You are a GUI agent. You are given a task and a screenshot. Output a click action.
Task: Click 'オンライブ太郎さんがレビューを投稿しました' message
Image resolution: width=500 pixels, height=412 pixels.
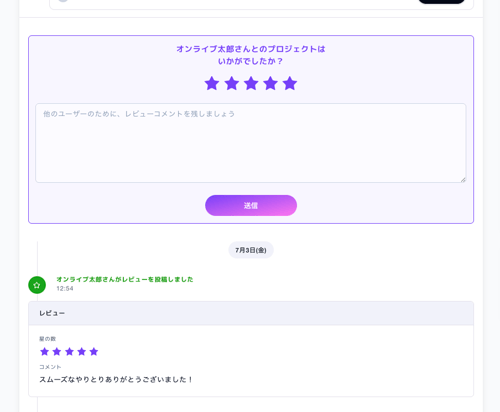(x=125, y=279)
